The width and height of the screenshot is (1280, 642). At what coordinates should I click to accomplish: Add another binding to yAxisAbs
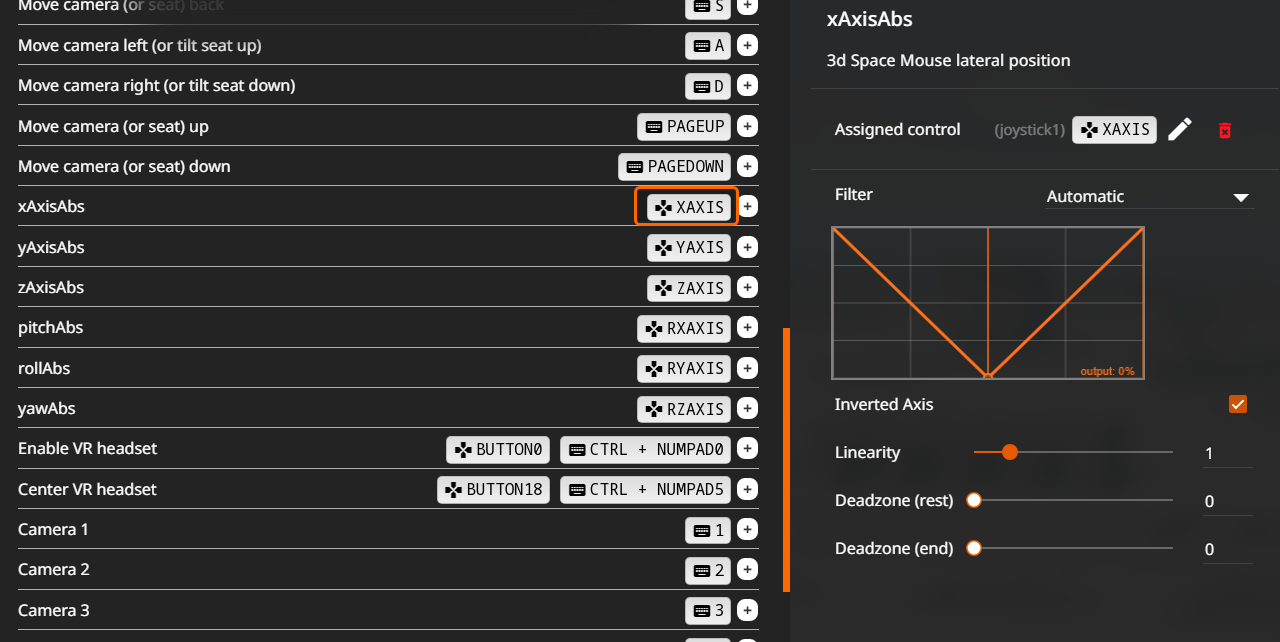(747, 247)
